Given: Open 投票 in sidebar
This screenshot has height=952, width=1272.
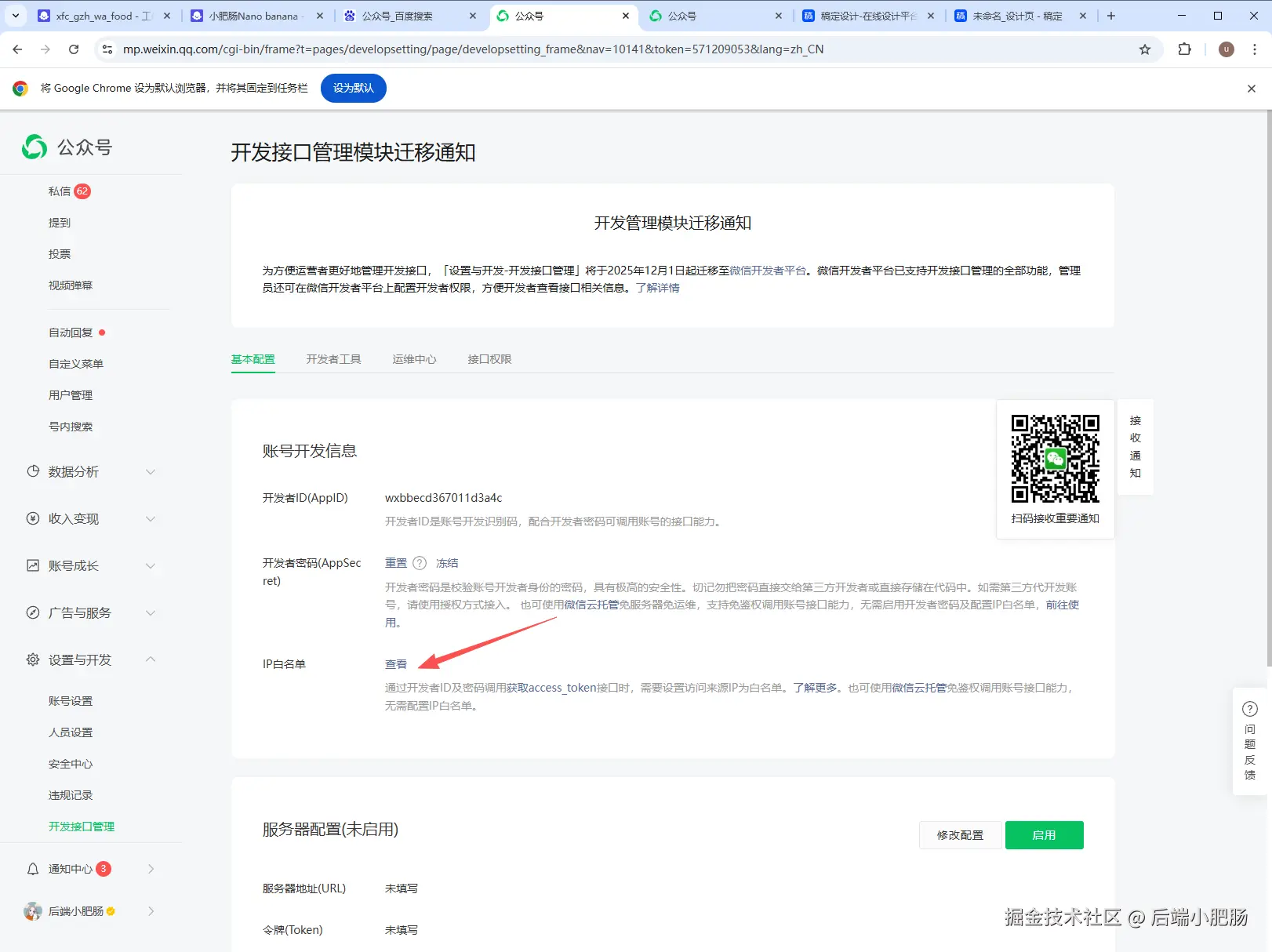Looking at the screenshot, I should pos(60,254).
